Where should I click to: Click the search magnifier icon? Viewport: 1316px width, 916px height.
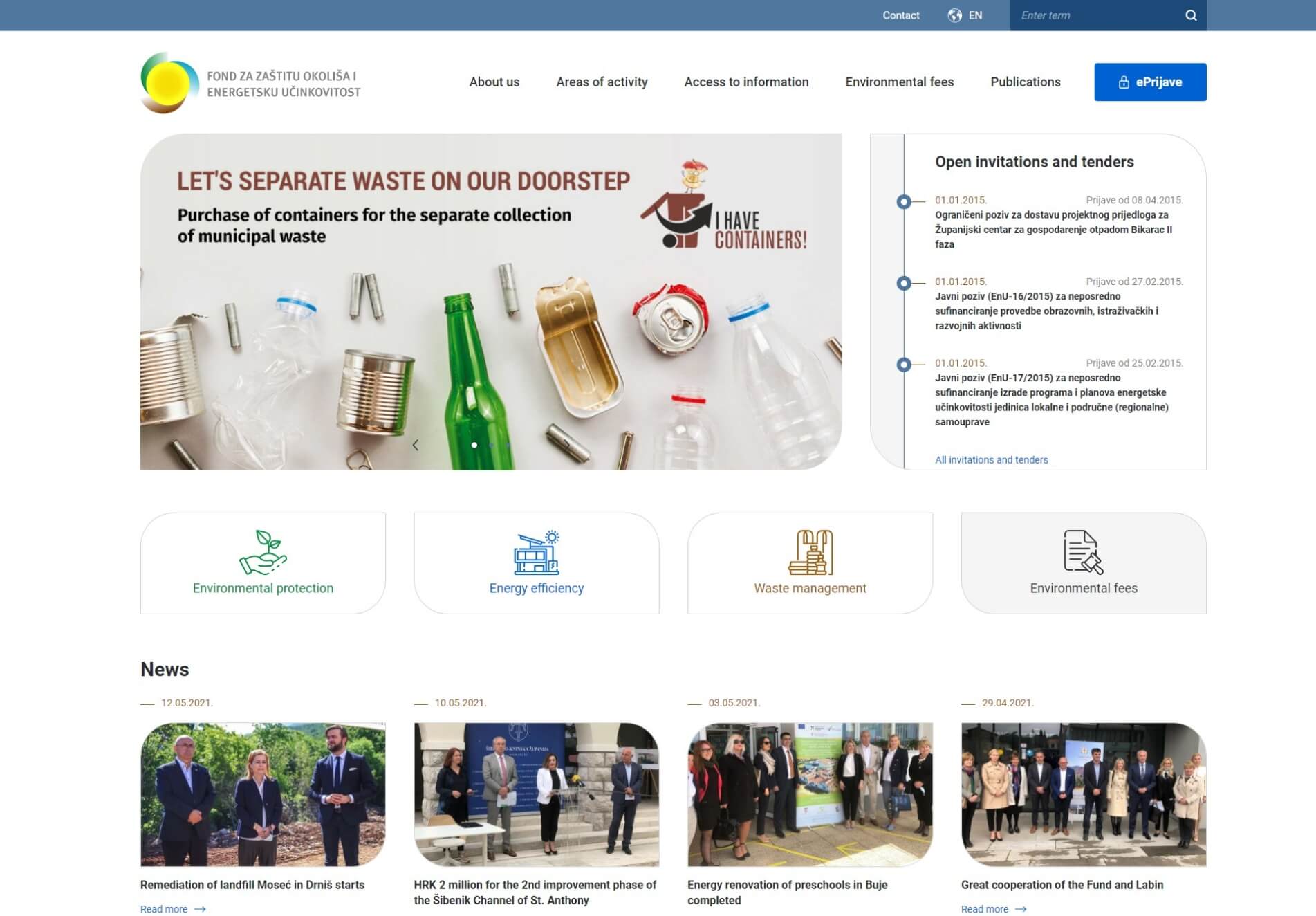click(x=1190, y=15)
